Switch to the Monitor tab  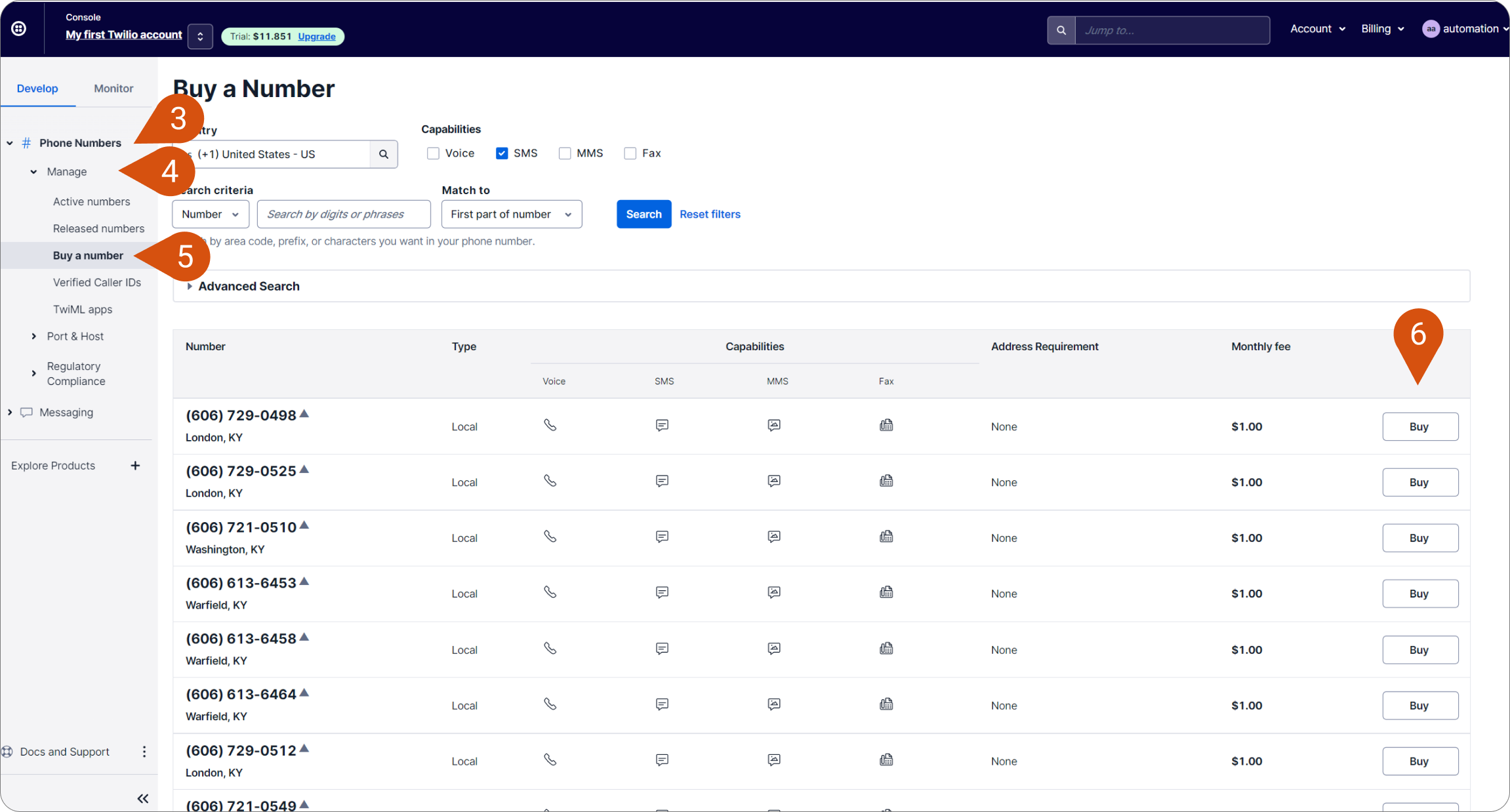[x=113, y=89]
